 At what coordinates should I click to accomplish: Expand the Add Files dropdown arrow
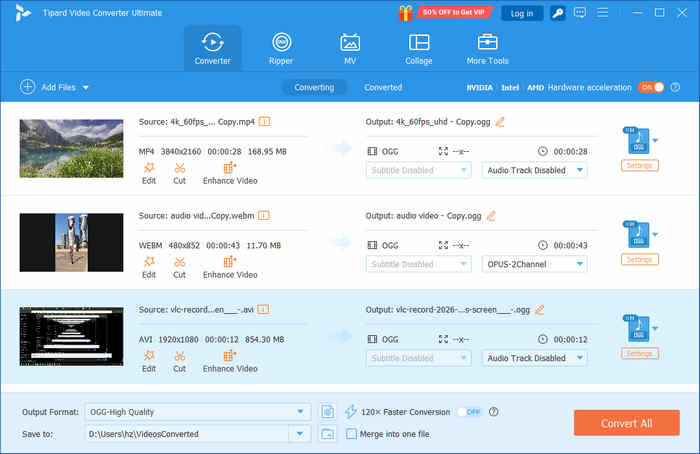pos(86,87)
